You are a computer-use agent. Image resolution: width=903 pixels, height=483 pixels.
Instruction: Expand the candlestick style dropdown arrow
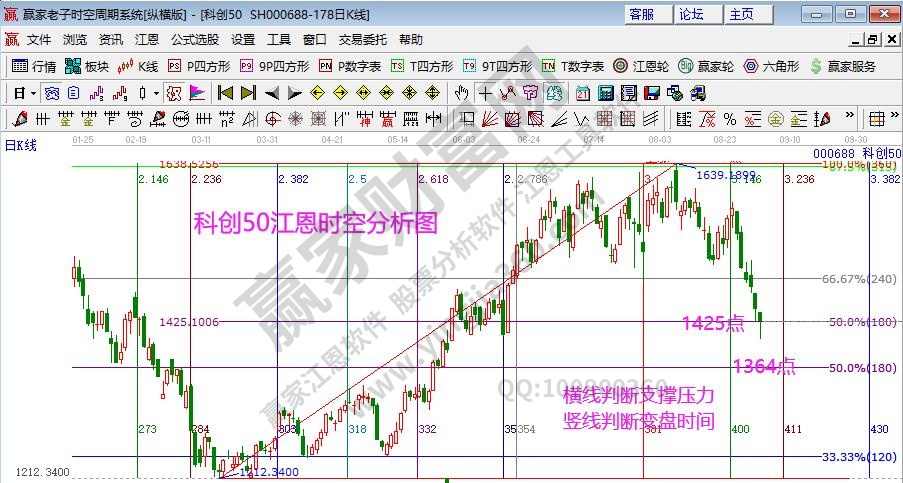[x=155, y=93]
